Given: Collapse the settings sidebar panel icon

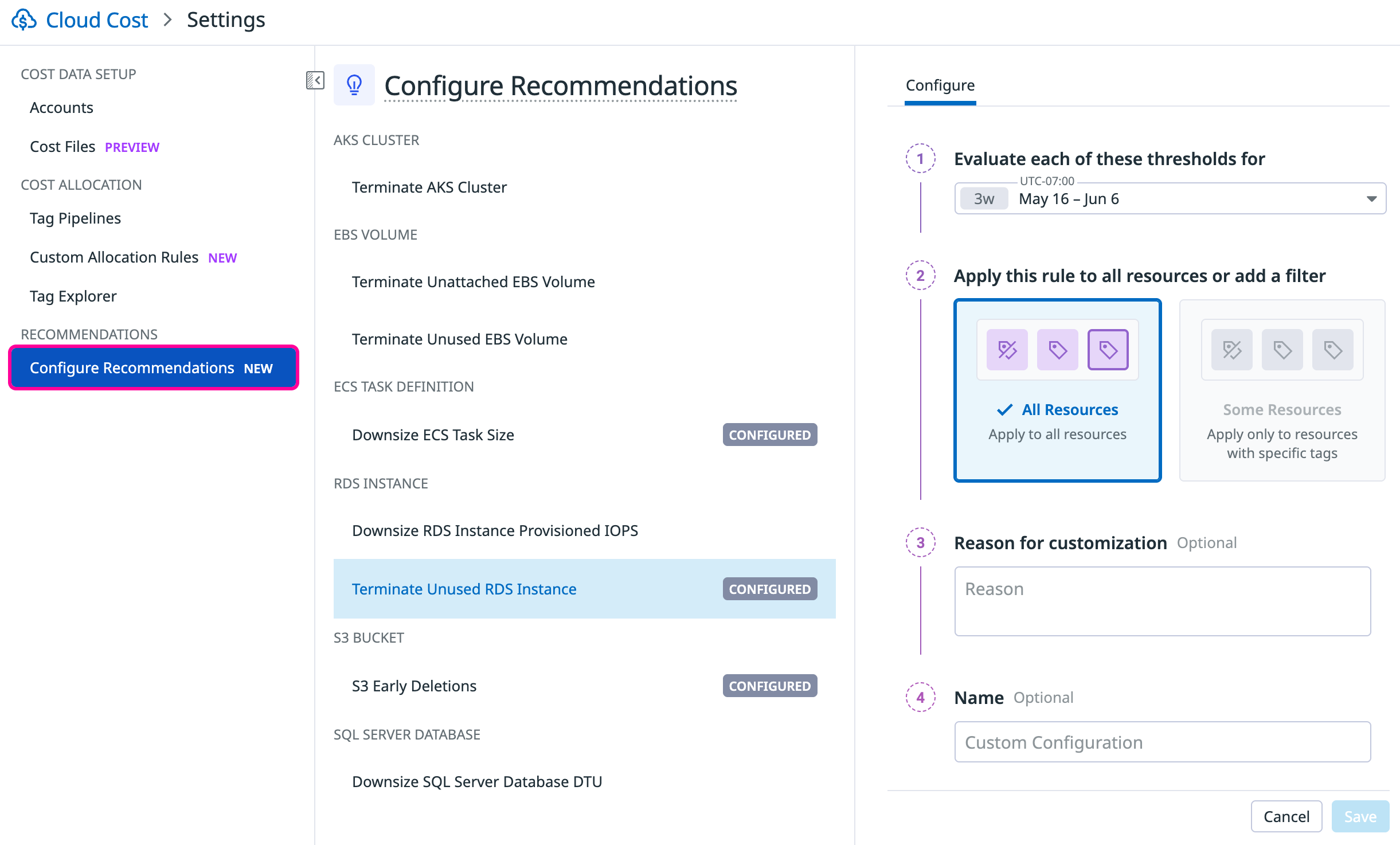Looking at the screenshot, I should pyautogui.click(x=315, y=80).
